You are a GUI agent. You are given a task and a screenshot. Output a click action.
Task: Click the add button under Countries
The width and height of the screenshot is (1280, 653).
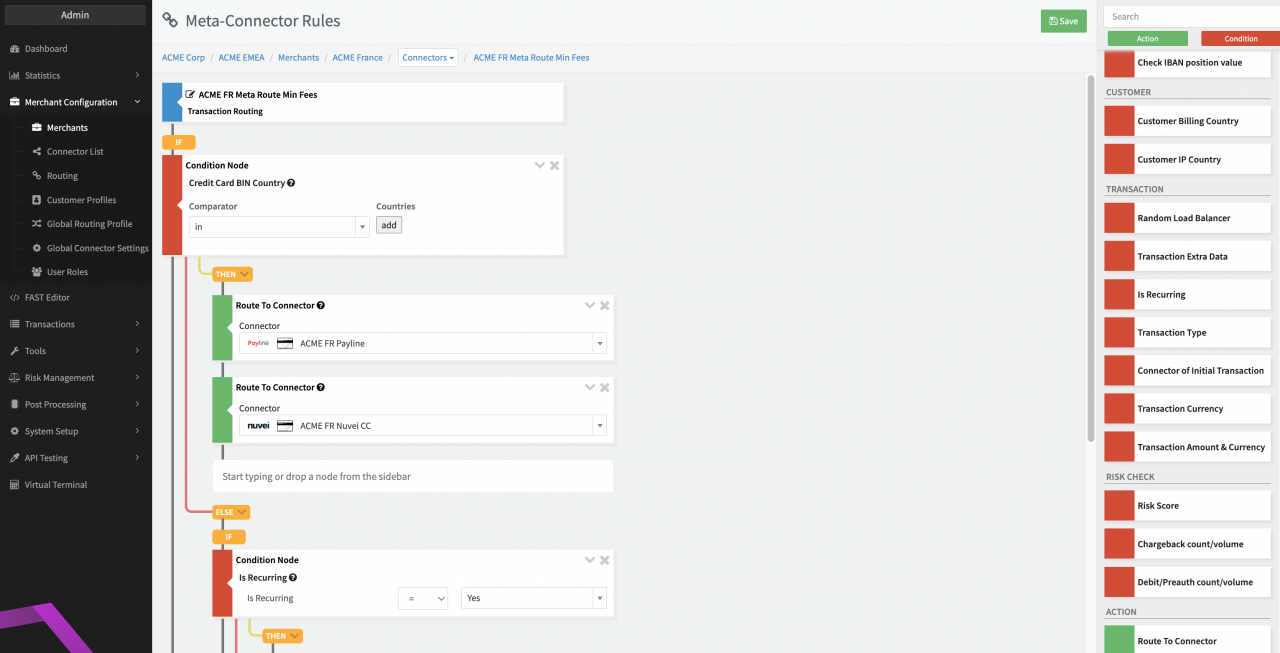389,226
